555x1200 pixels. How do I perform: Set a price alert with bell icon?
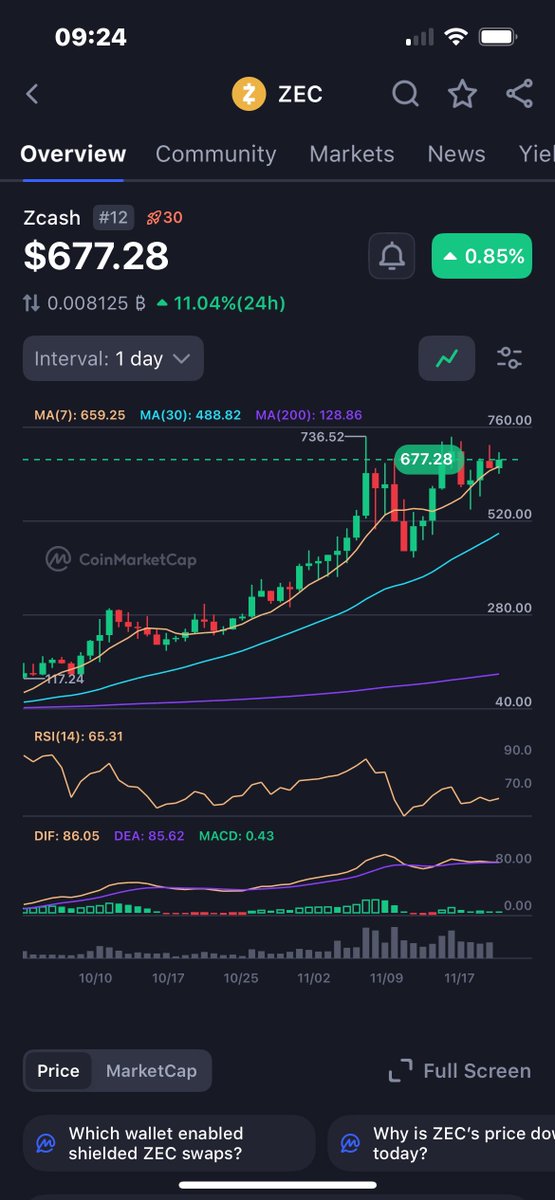point(392,257)
